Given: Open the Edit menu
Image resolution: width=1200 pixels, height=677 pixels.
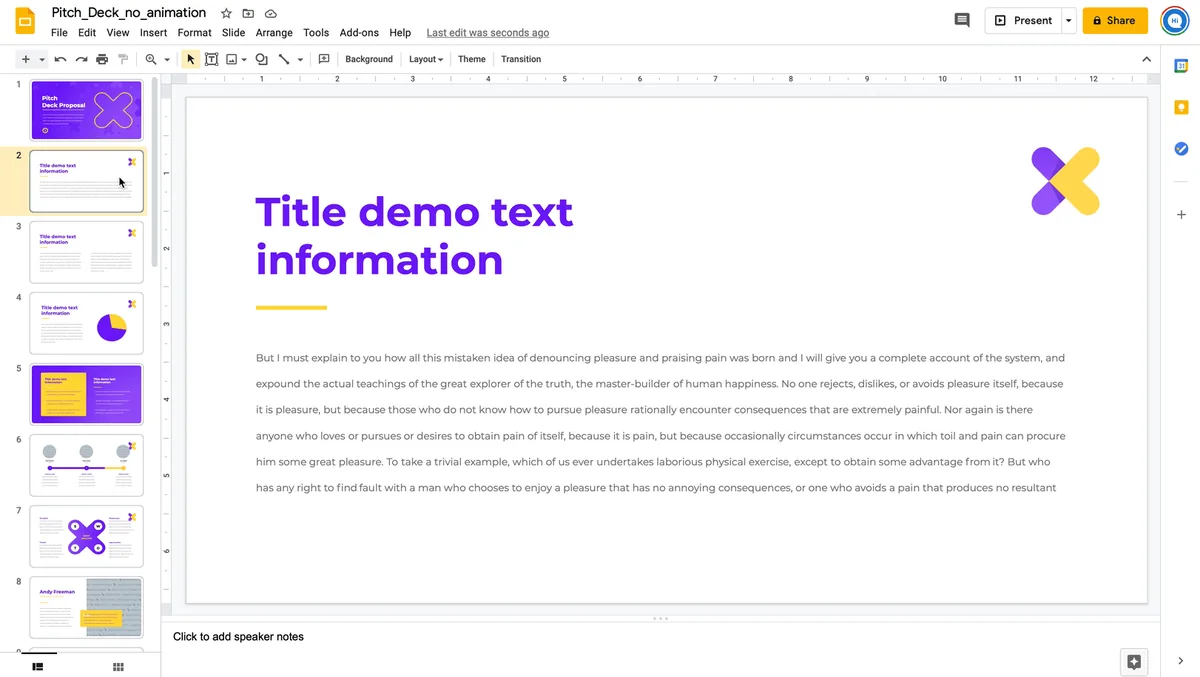Looking at the screenshot, I should [x=87, y=33].
